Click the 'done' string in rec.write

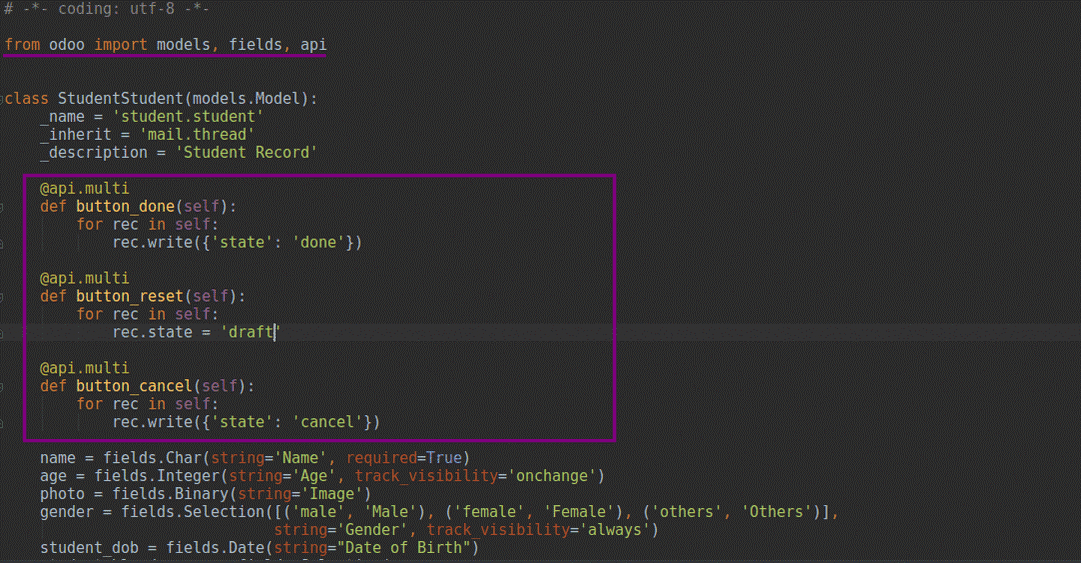tap(318, 242)
